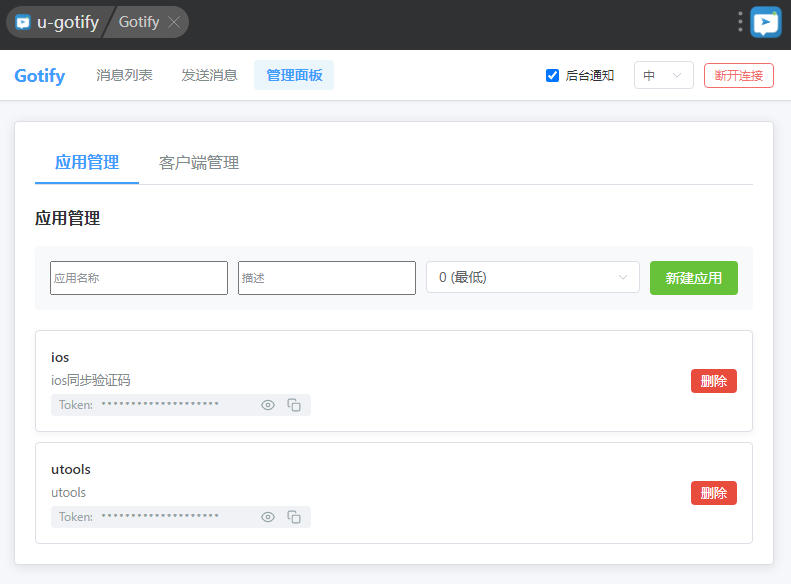791x584 pixels.
Task: Focus the 描述 description field
Action: pyautogui.click(x=326, y=278)
